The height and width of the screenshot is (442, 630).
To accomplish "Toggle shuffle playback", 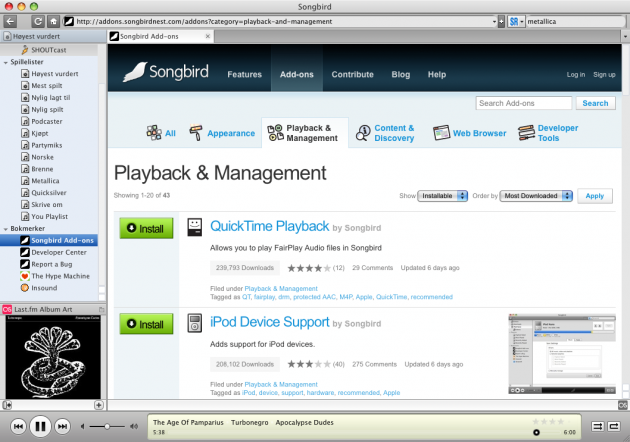I will [x=597, y=426].
